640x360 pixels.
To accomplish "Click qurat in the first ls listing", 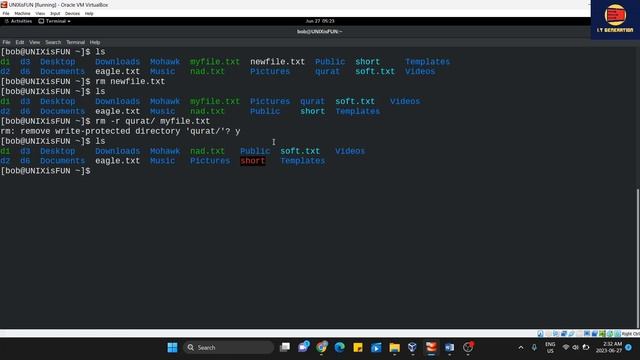I will [327, 71].
